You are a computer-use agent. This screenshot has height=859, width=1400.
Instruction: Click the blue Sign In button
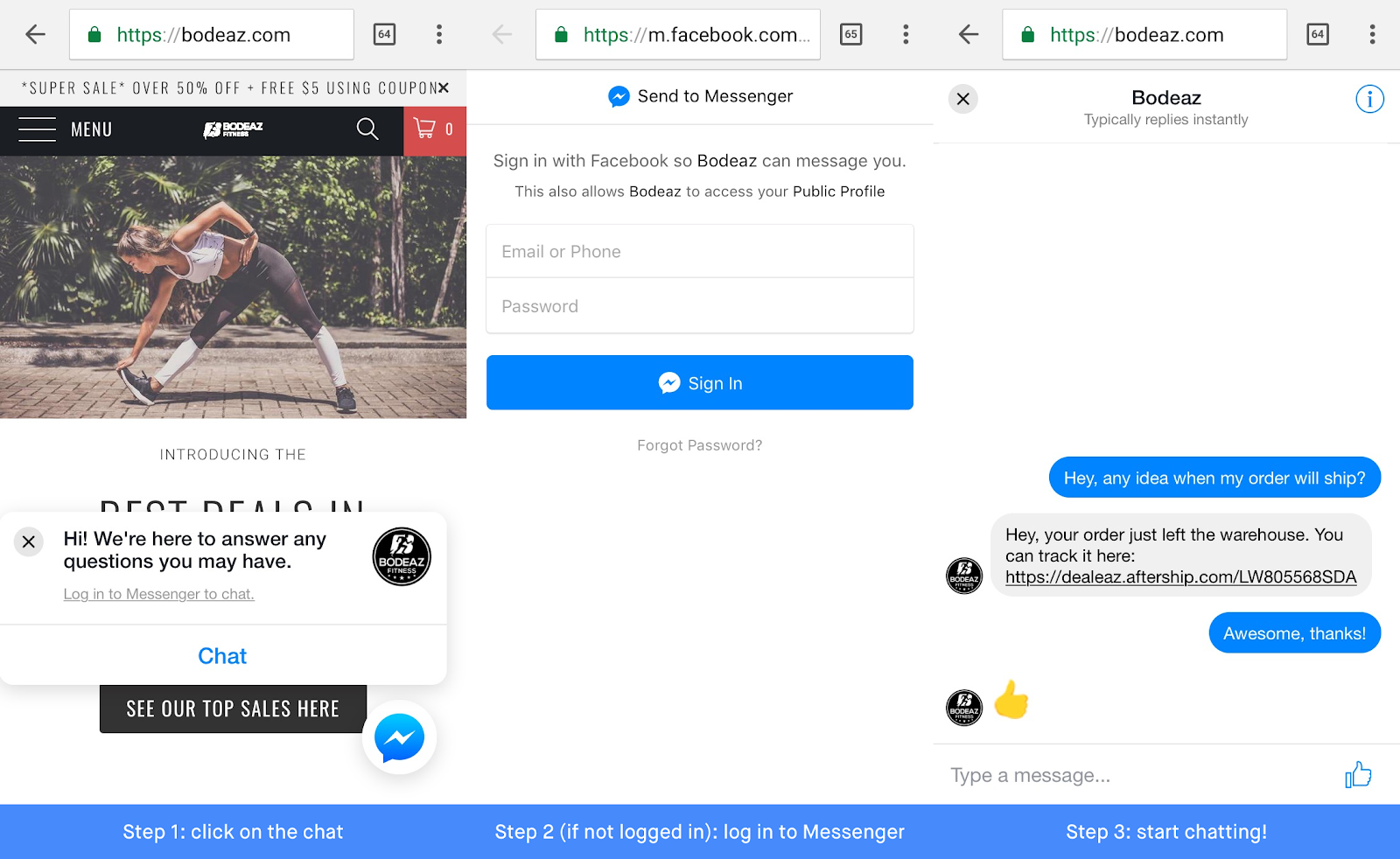(x=700, y=382)
